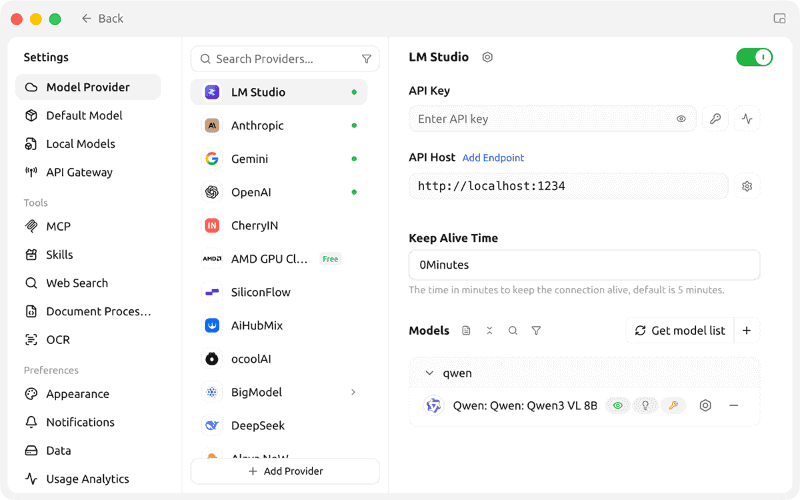The width and height of the screenshot is (800, 500).
Task: Click the tool wrench tag on Qwen3 VL 8B
Action: (673, 406)
